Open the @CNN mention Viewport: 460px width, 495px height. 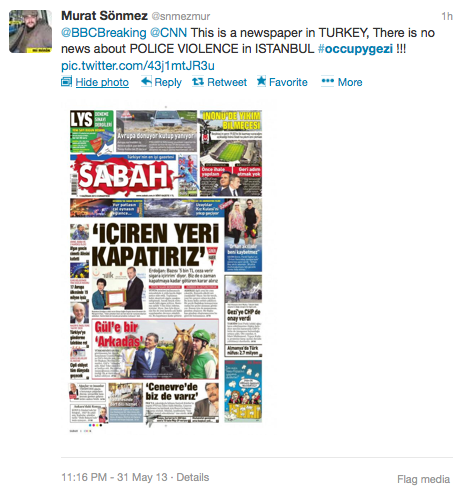pyautogui.click(x=168, y=33)
